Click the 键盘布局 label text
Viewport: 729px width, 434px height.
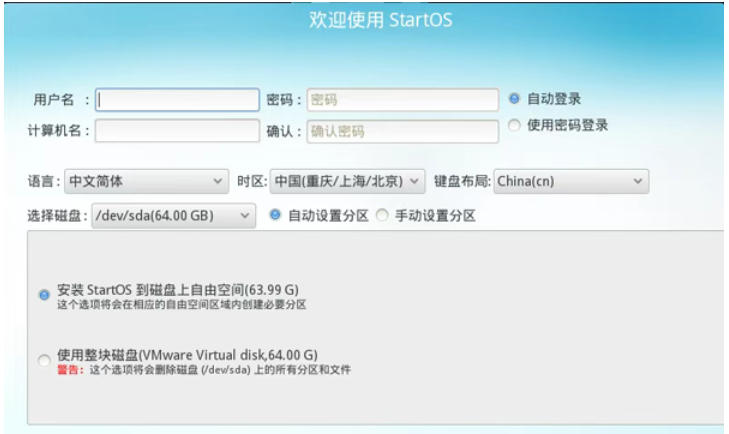coord(461,182)
